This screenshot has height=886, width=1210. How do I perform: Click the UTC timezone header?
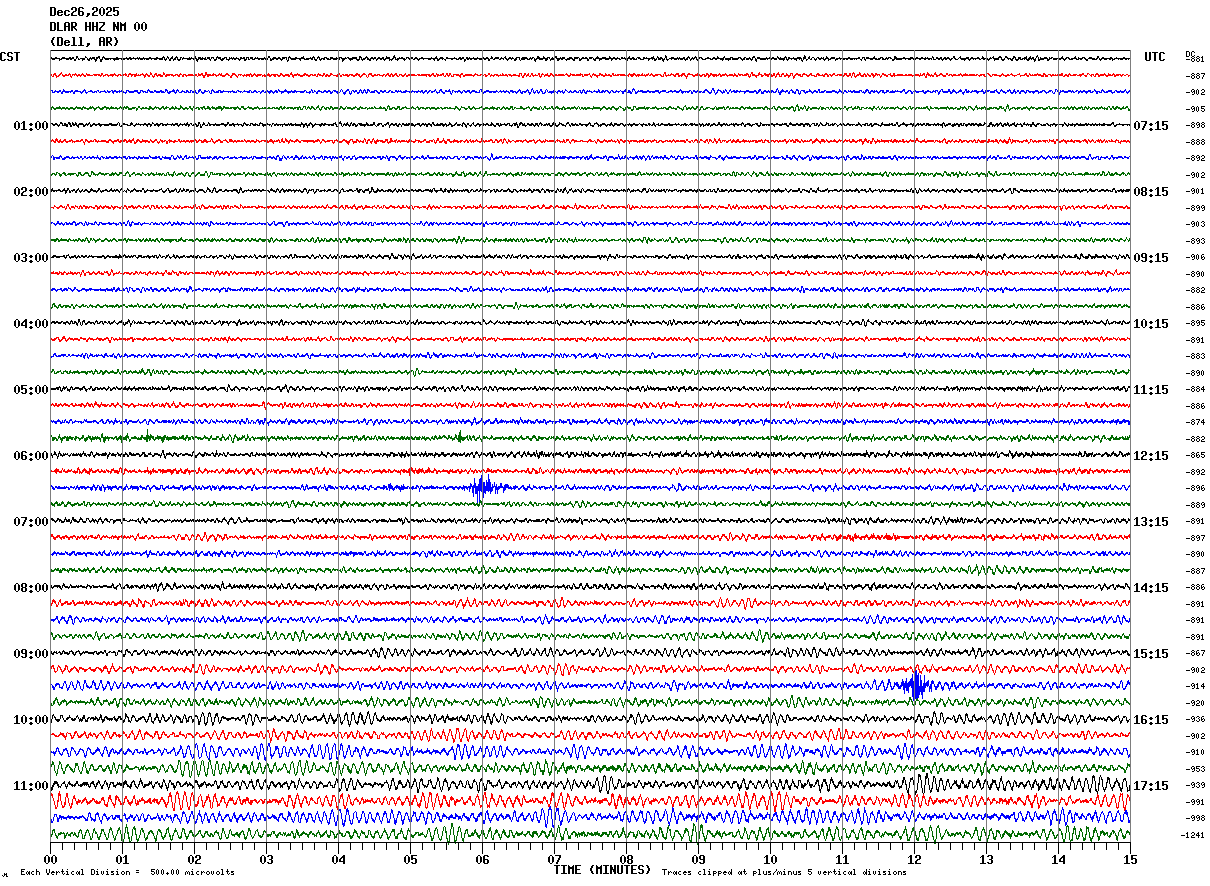tap(1154, 57)
